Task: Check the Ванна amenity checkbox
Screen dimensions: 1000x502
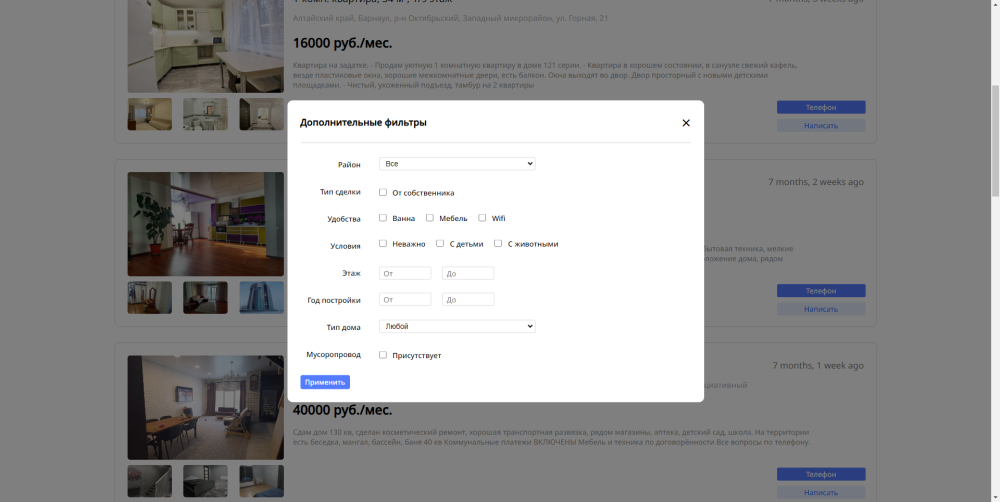Action: click(x=383, y=218)
